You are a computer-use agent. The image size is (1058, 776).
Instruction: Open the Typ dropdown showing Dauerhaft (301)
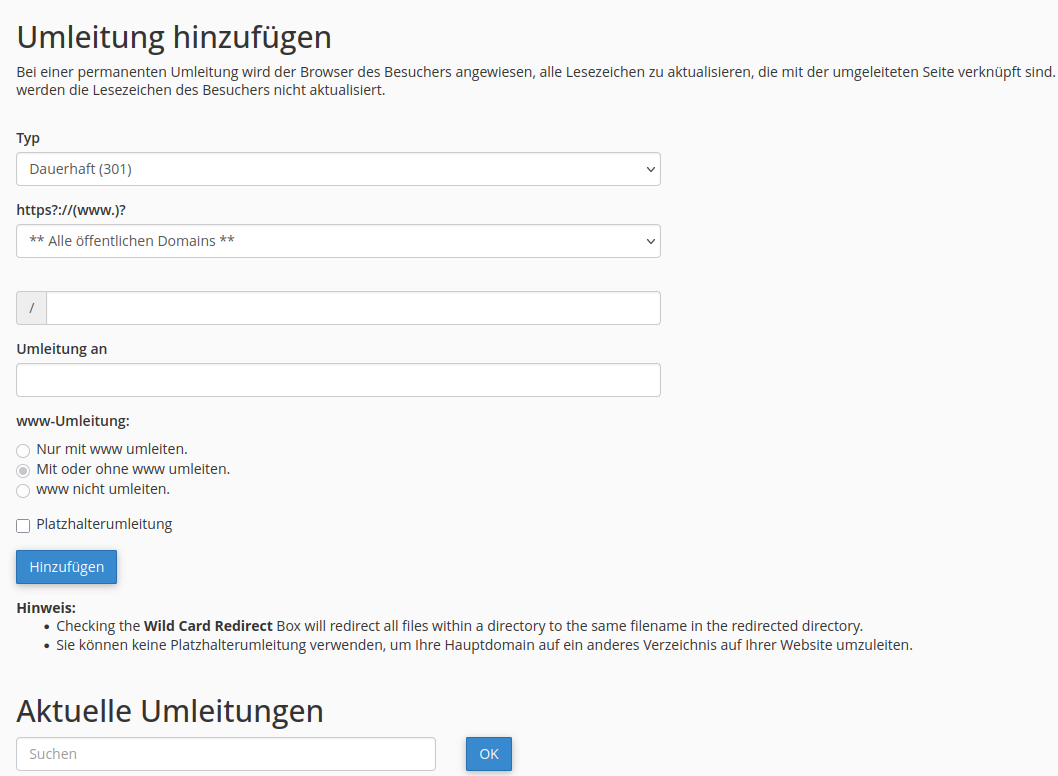coord(337,169)
